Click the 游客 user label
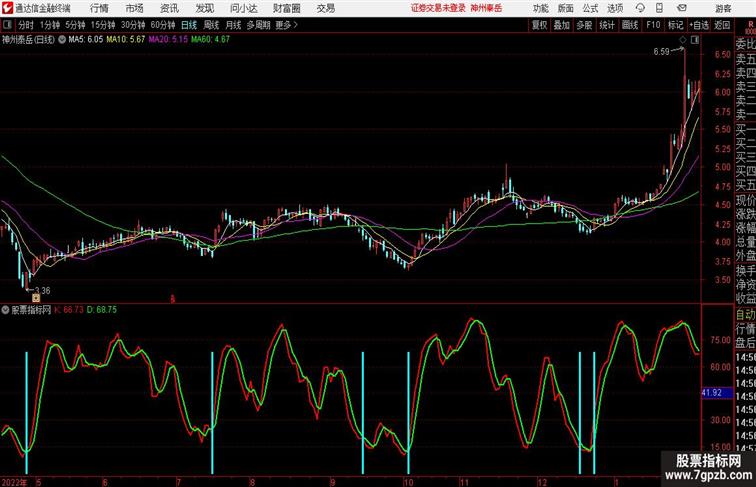The image size is (756, 487). [x=723, y=8]
